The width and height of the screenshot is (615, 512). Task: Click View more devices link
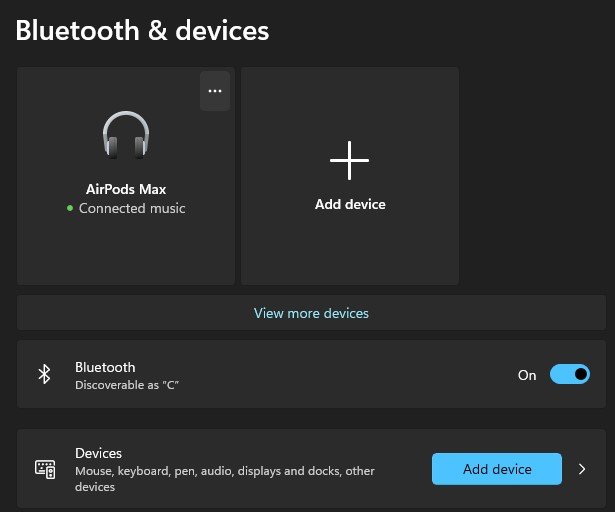311,313
